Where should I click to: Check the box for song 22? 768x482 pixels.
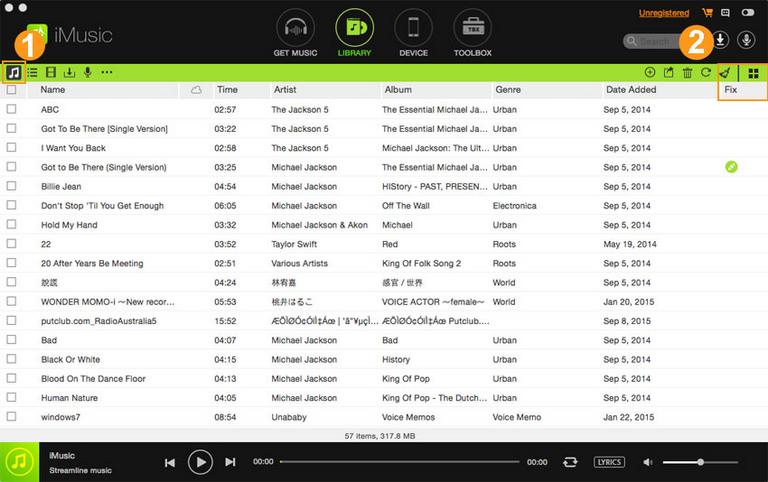(11, 243)
